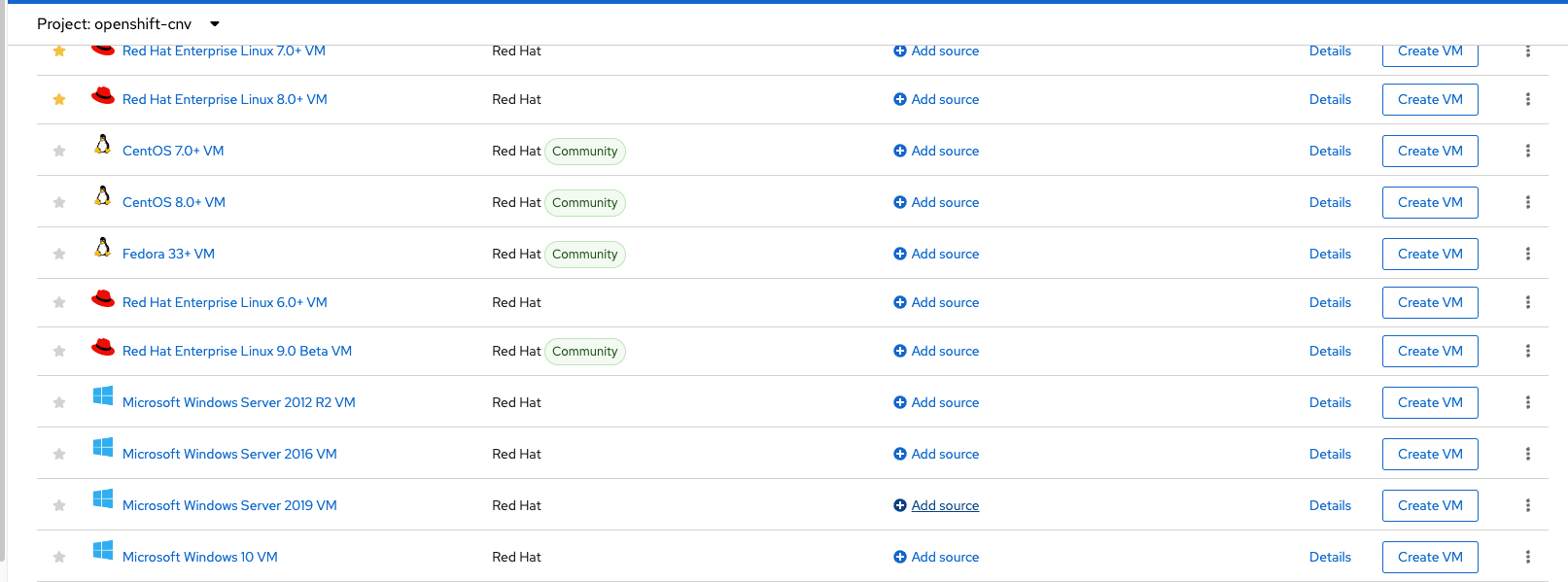This screenshot has width=1568, height=582.
Task: Open kebab menu for CentOS 8.0+ VM
Action: tap(1528, 202)
